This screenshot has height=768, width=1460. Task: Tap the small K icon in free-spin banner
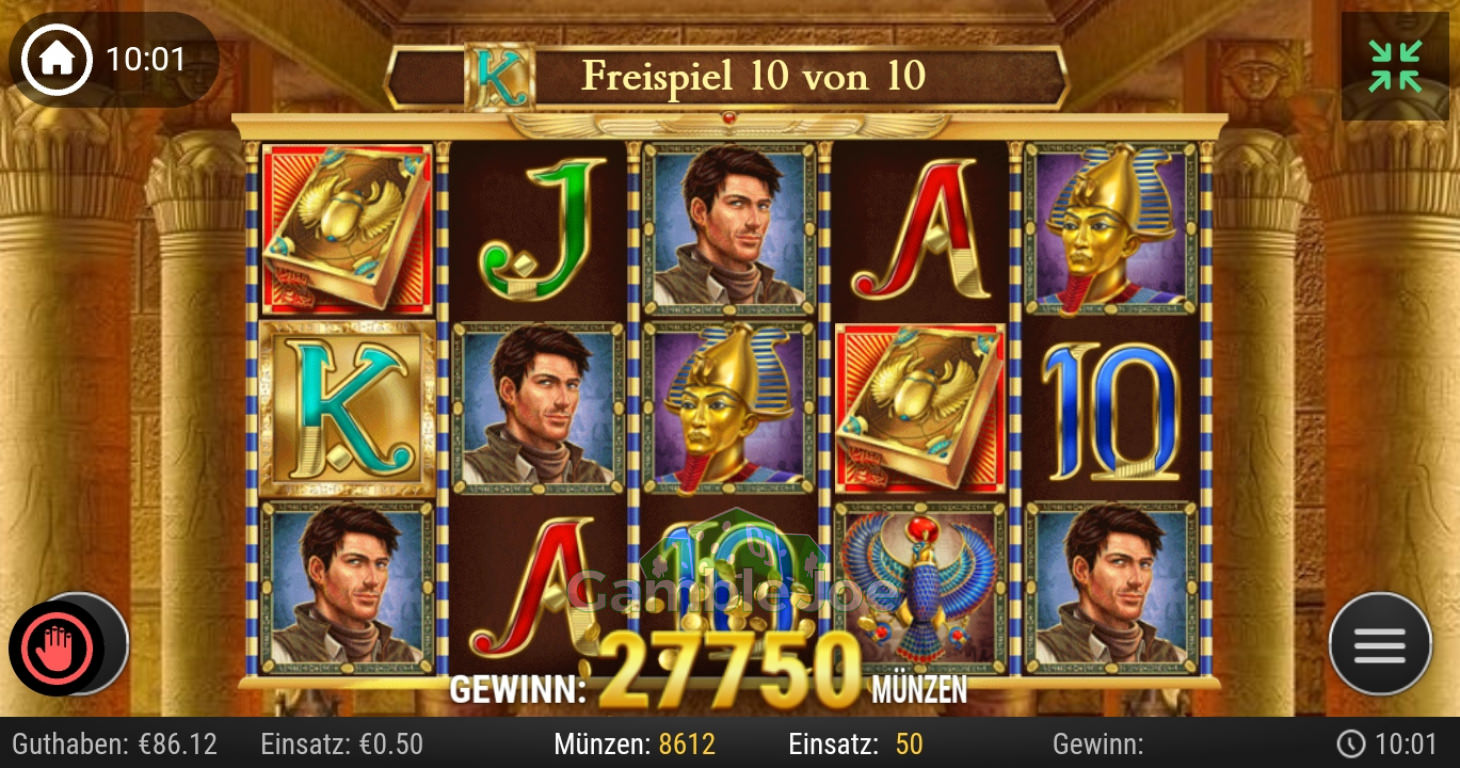coord(499,76)
